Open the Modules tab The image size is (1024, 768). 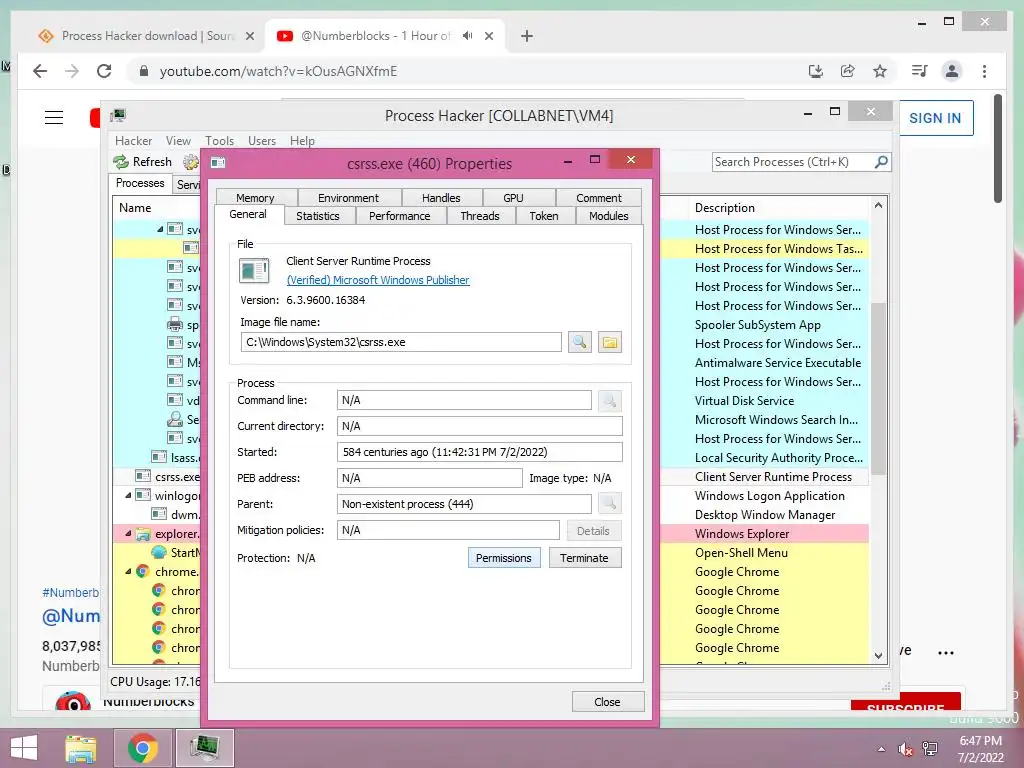click(x=608, y=216)
